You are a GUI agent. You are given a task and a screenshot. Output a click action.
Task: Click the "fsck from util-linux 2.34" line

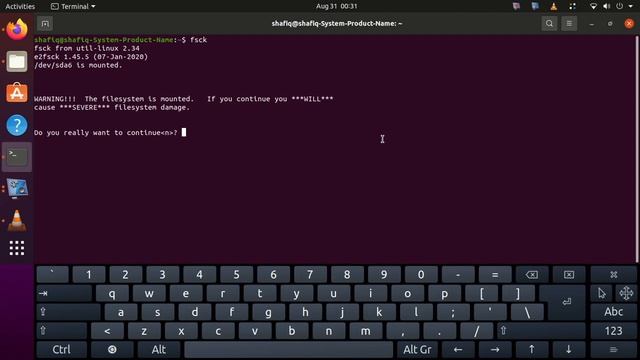click(87, 48)
